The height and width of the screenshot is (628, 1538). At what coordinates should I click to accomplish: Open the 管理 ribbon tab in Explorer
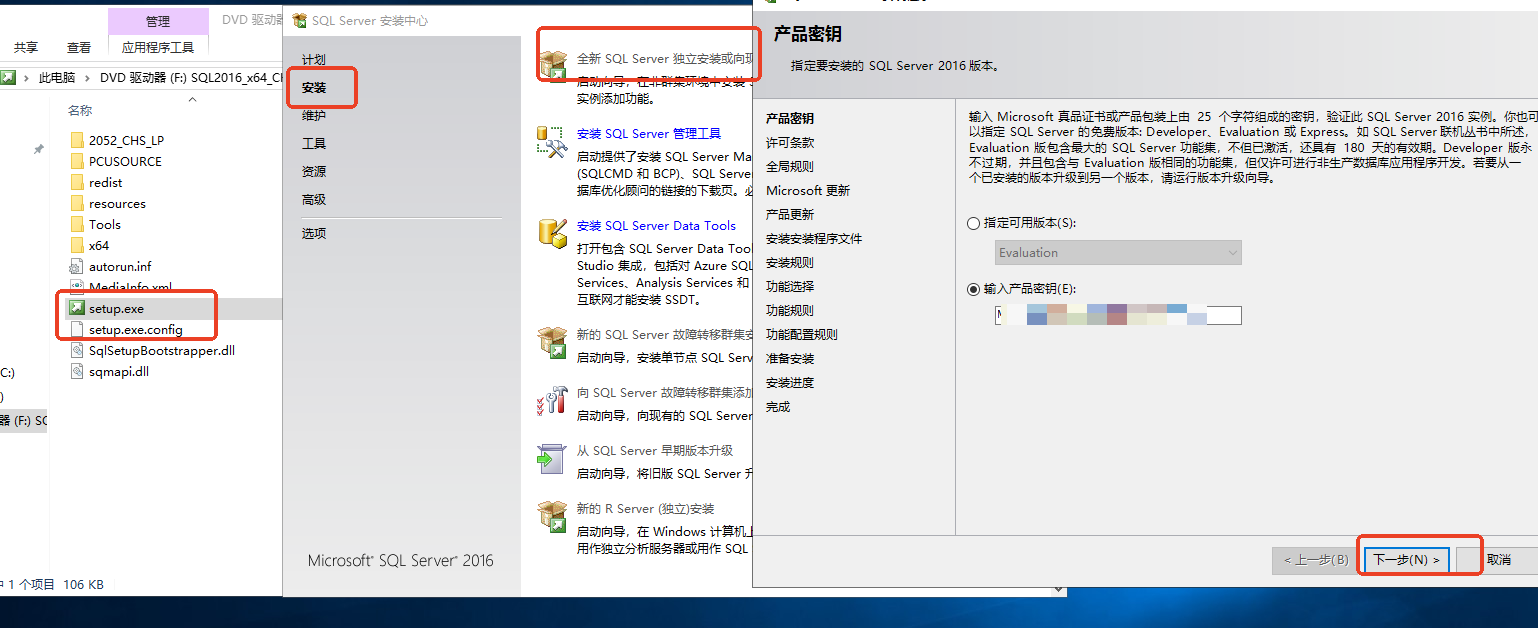coord(158,21)
